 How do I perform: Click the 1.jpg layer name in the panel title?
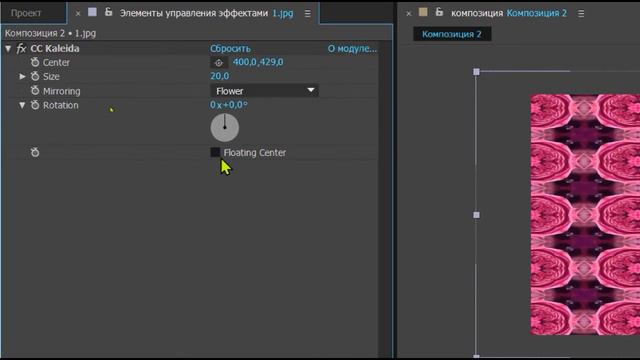[283, 13]
